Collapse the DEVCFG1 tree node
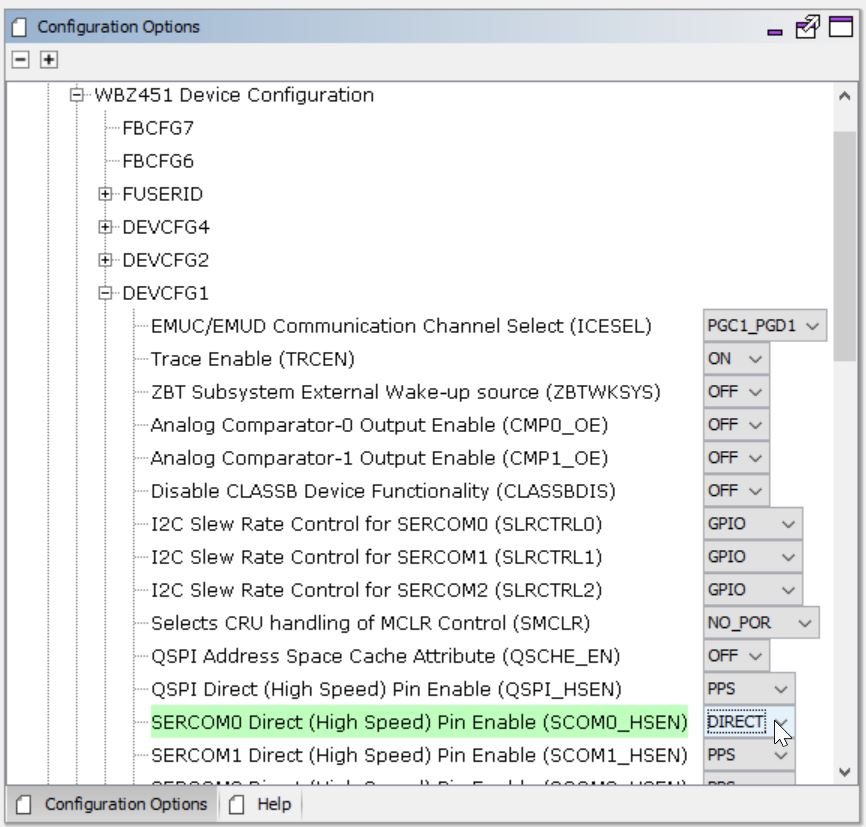This screenshot has width=866, height=827. pos(105,293)
